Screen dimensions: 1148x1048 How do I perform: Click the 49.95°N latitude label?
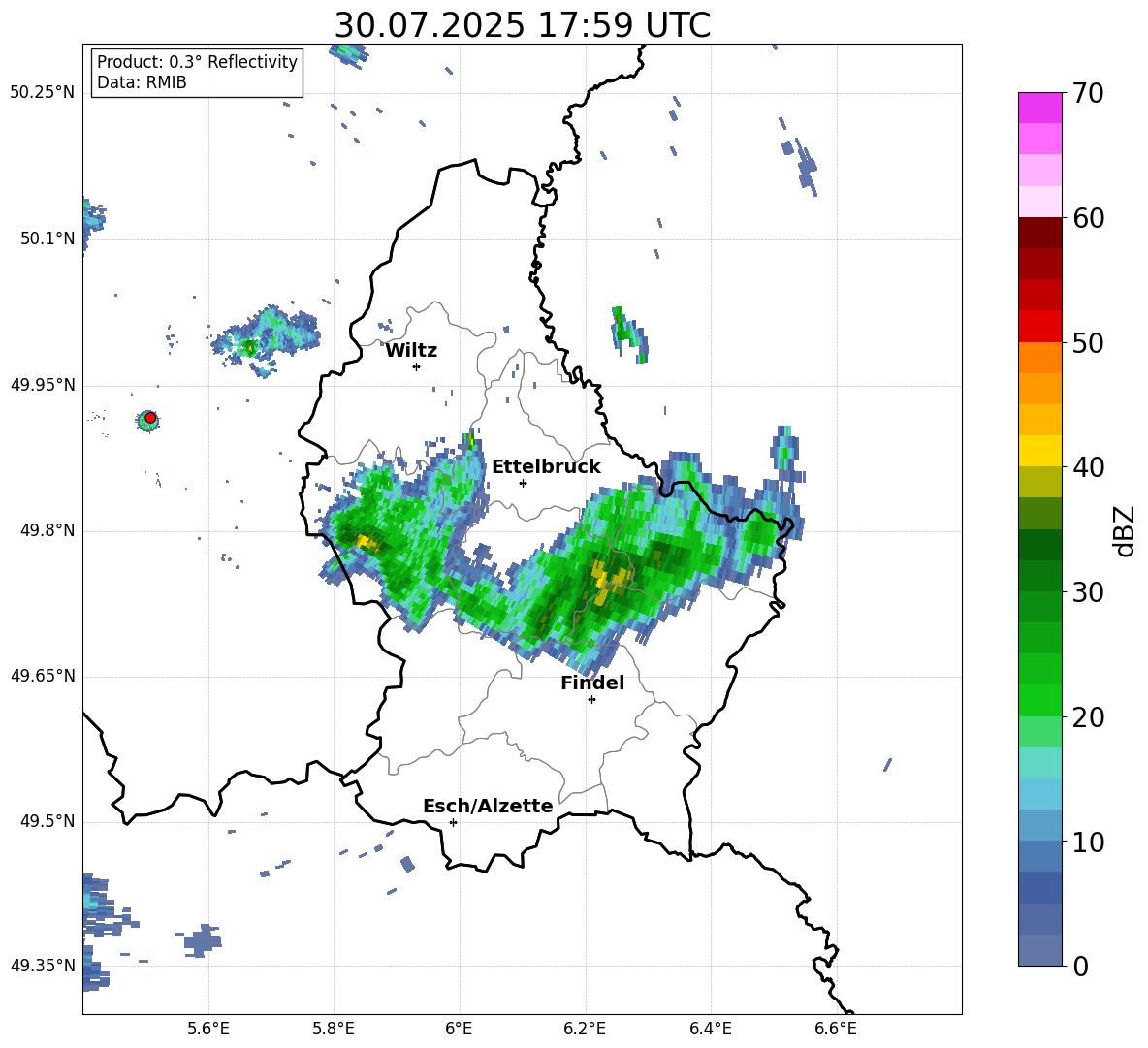coord(43,385)
